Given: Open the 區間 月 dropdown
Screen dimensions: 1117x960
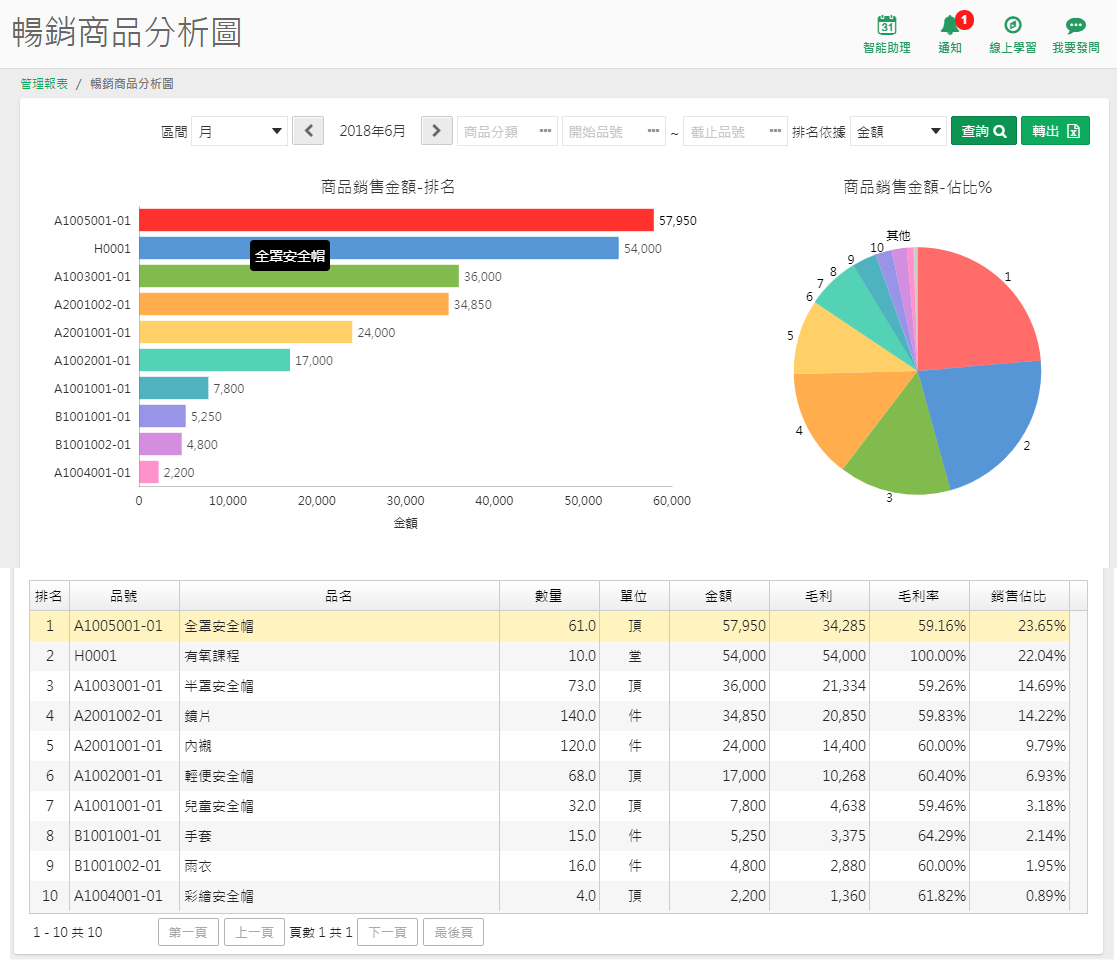Looking at the screenshot, I should click(239, 131).
